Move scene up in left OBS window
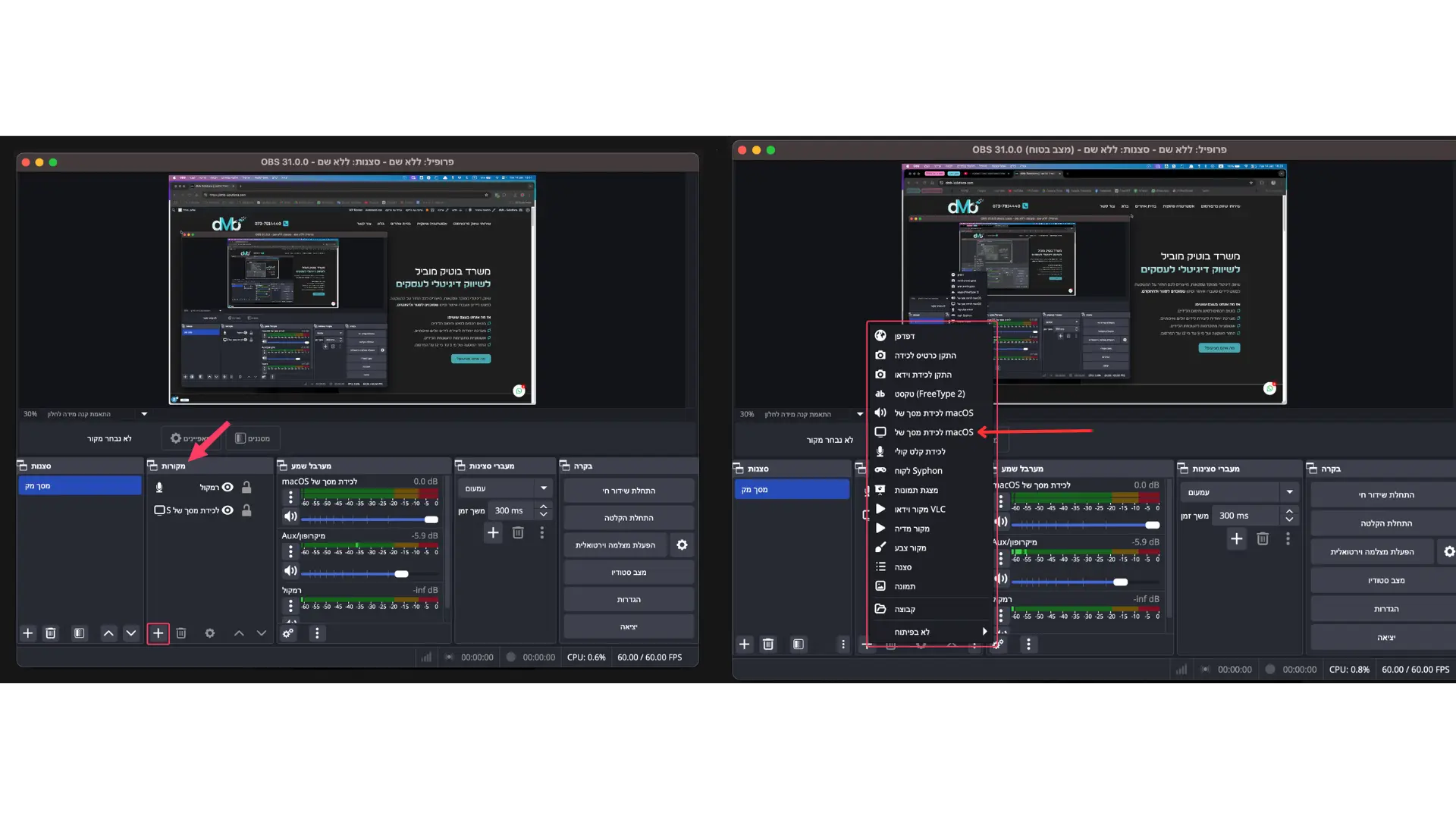The image size is (1456, 819). point(108,633)
